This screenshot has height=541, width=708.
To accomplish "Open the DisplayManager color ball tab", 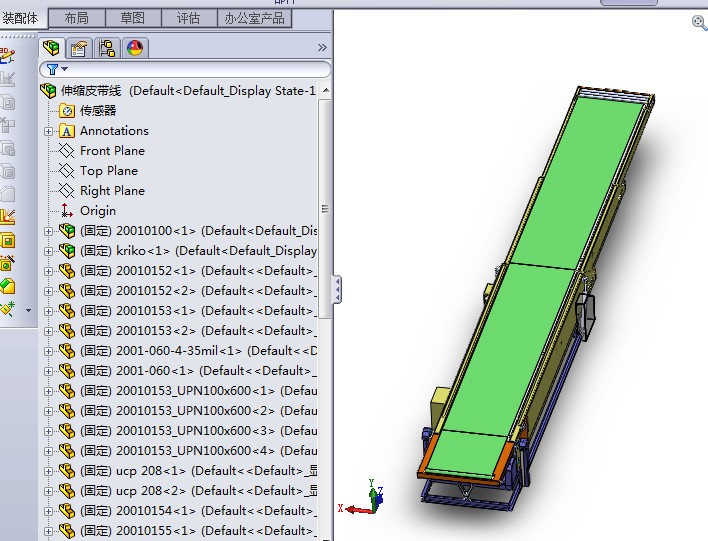I will point(135,48).
